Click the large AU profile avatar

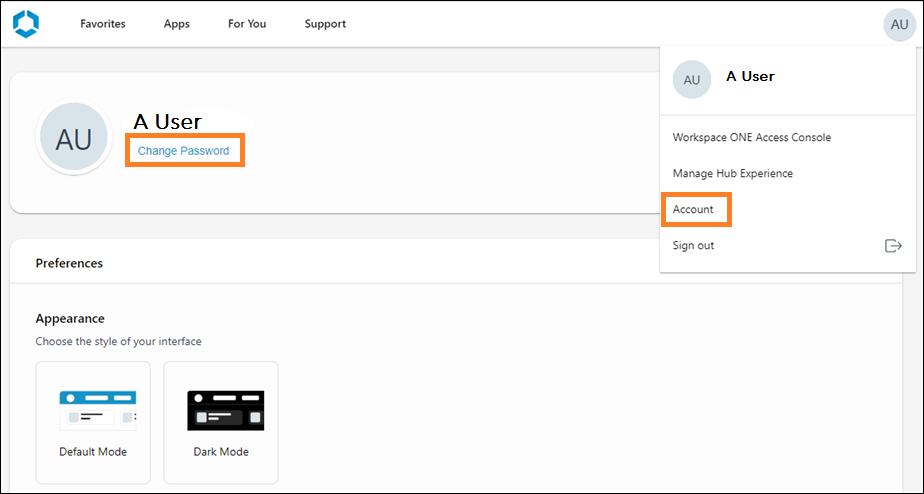tap(74, 137)
